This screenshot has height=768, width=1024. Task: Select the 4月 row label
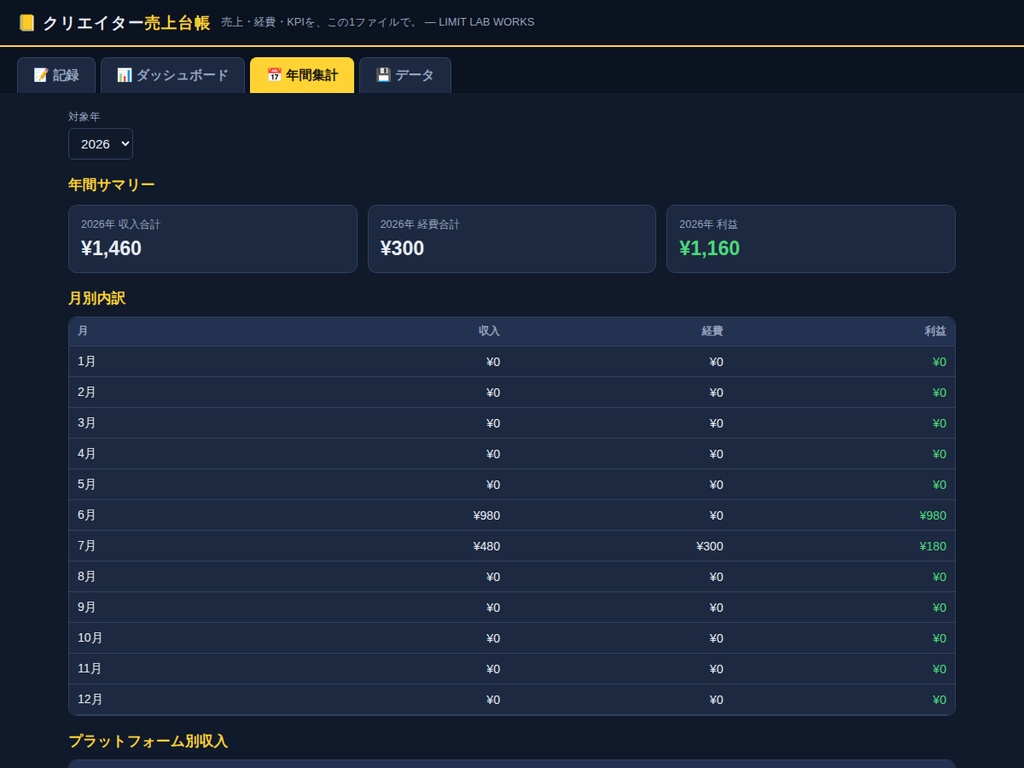click(86, 454)
